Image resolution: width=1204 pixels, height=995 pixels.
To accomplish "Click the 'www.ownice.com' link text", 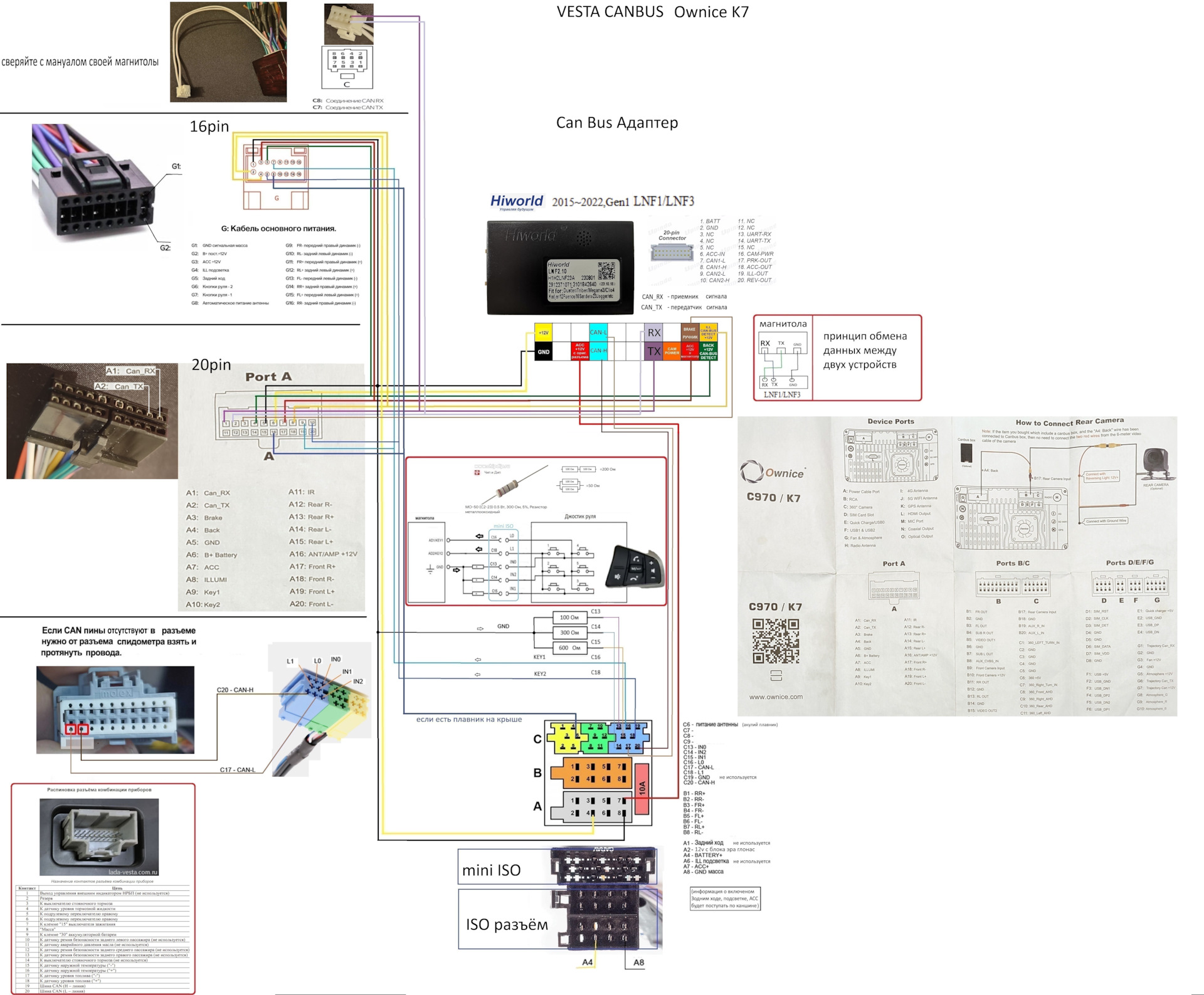I will pos(776,697).
